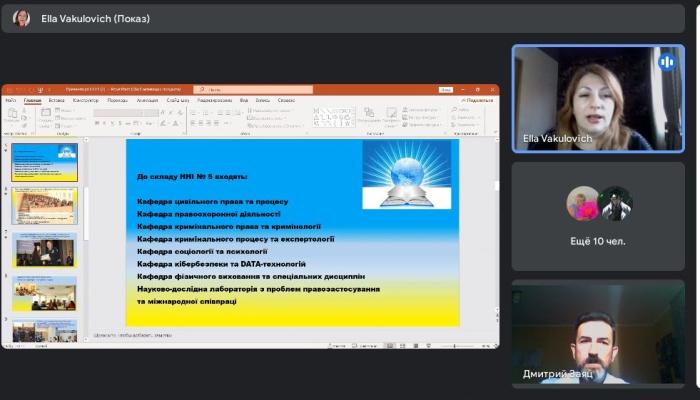
Task: Click Дмитрий Заяц video tile
Action: [598, 333]
